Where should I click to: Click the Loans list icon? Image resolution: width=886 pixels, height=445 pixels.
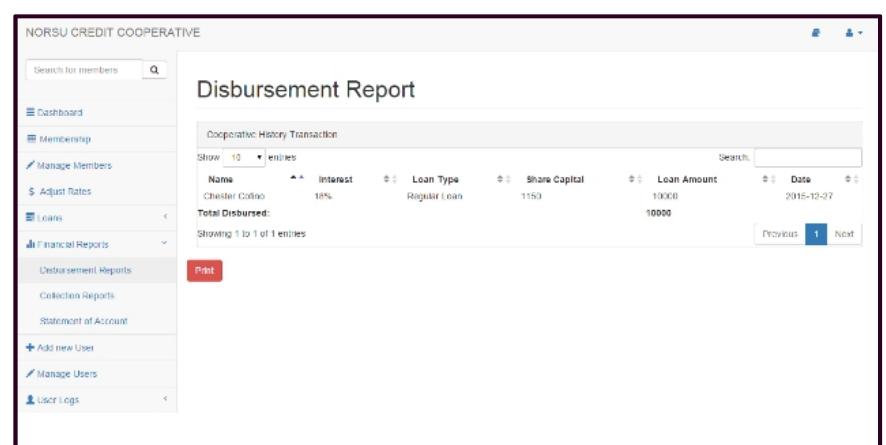tap(30, 217)
